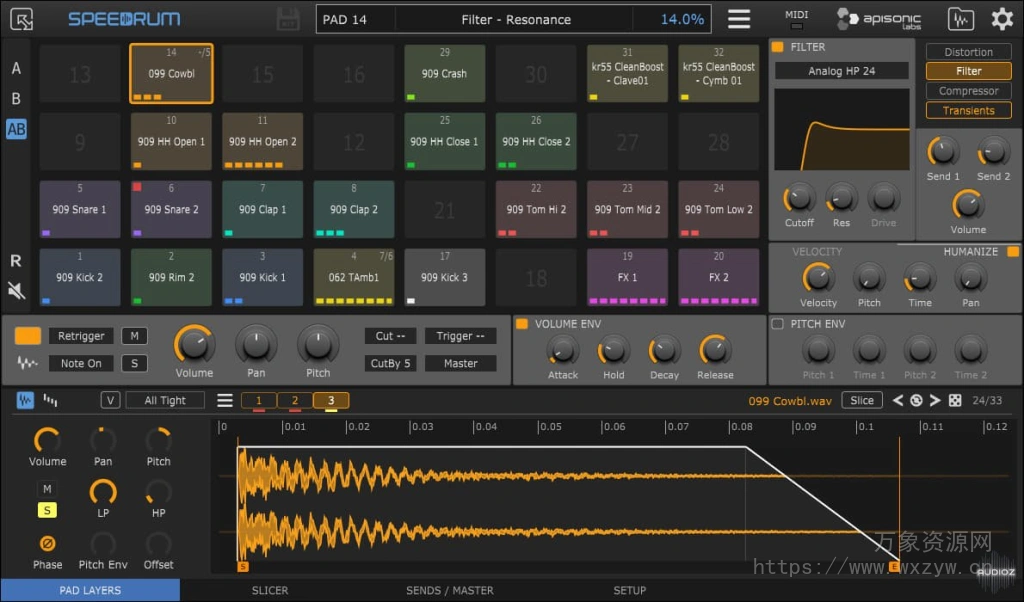Open the CutBy 5 dropdown
This screenshot has width=1024, height=602.
390,363
